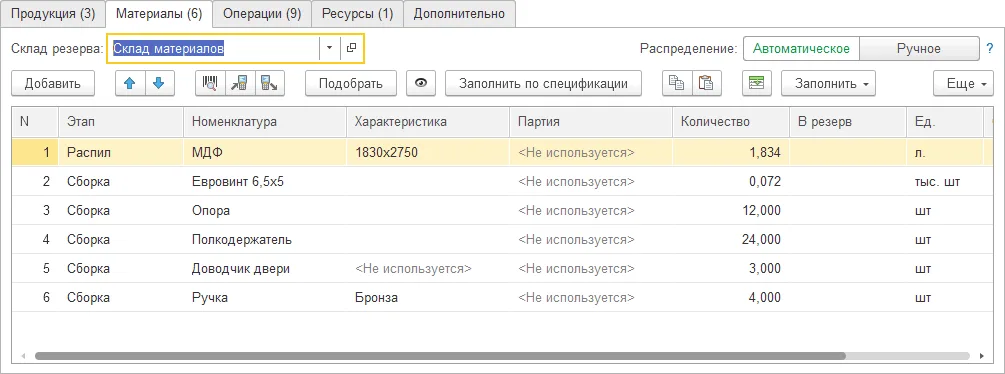
Task: Click the Ед. column header
Action: 944,122
